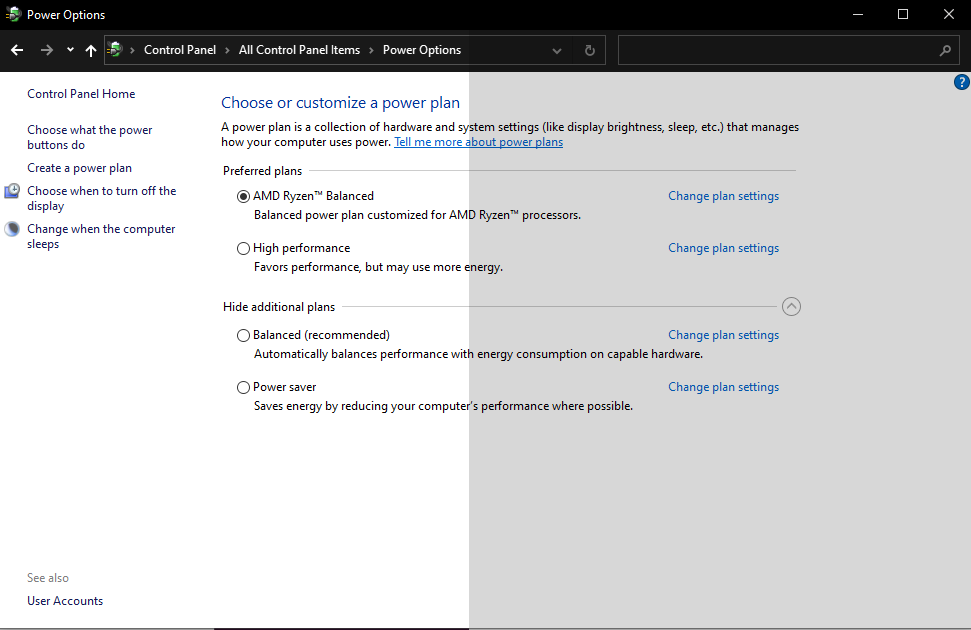Open the recent locations dropdown arrow
Screen dimensions: 971x630
[x=70, y=50]
